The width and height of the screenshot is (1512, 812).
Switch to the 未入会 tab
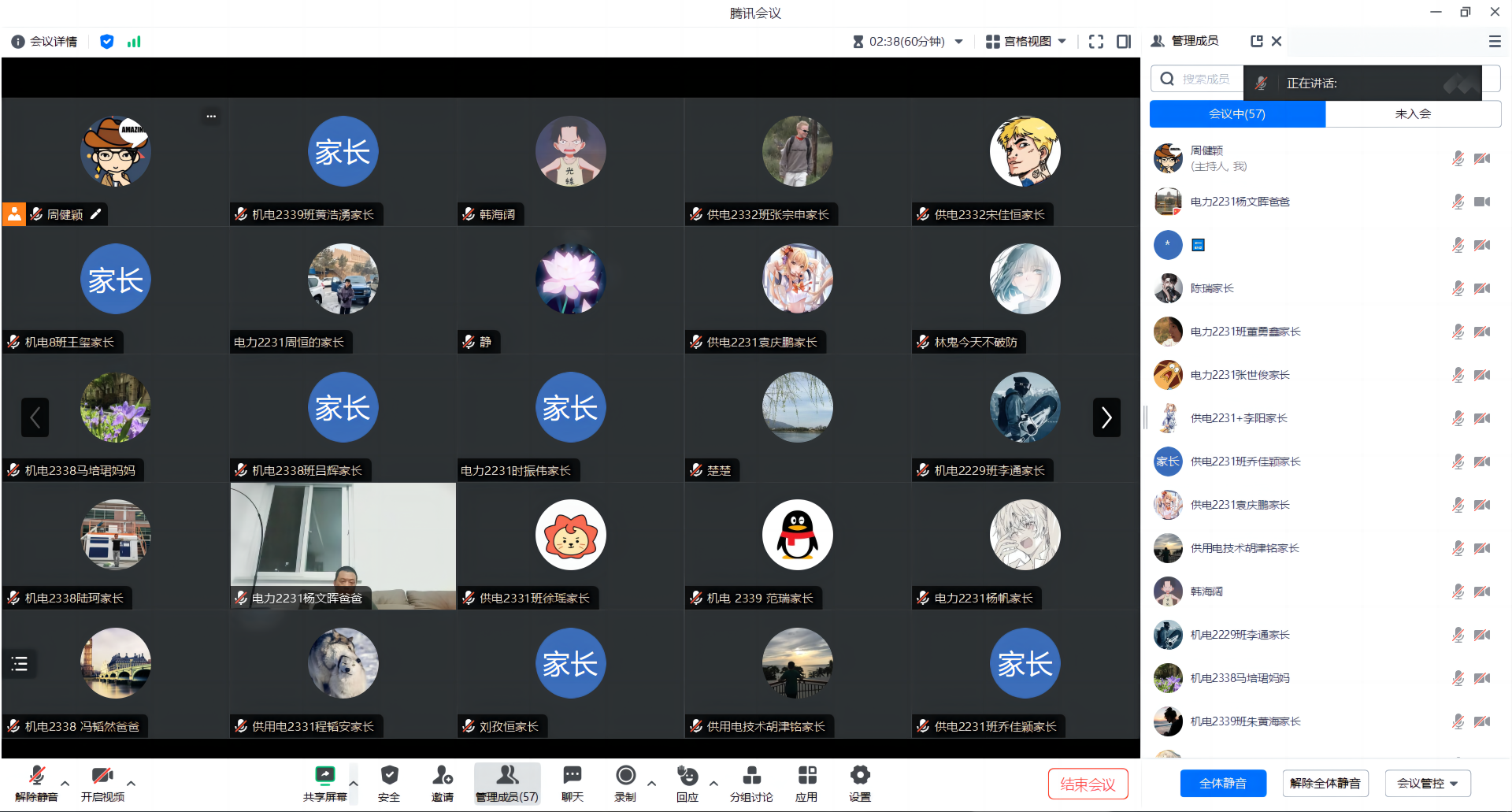click(x=1413, y=114)
